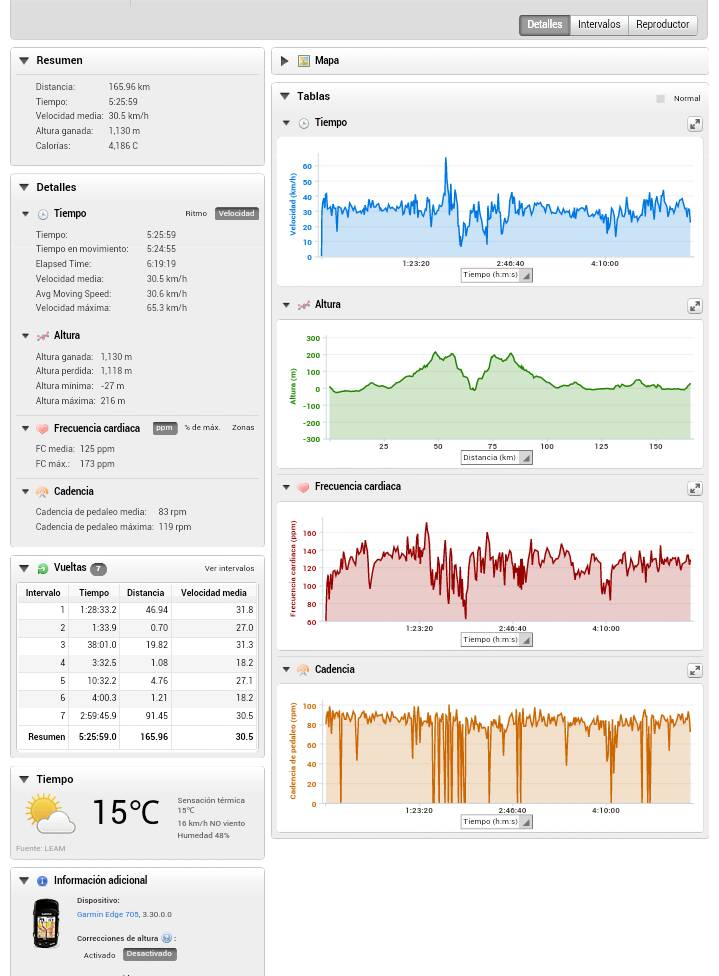This screenshot has width=719, height=976.
Task: Click the Mapa map icon
Action: [x=304, y=61]
